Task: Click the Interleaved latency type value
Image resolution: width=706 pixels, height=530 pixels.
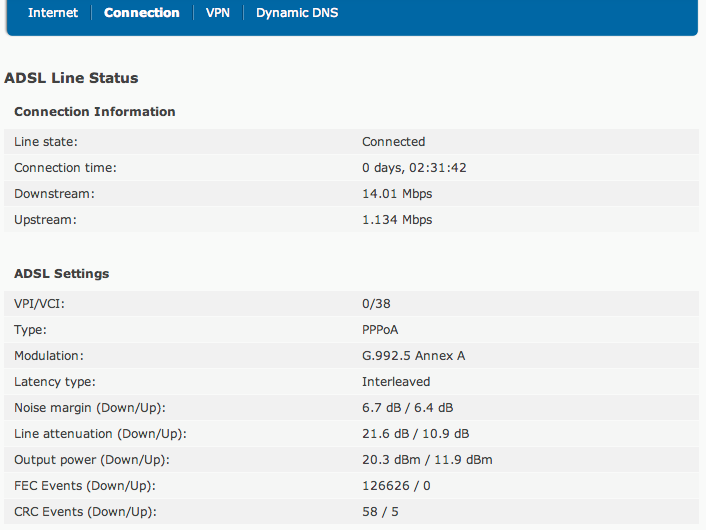Action: point(396,382)
